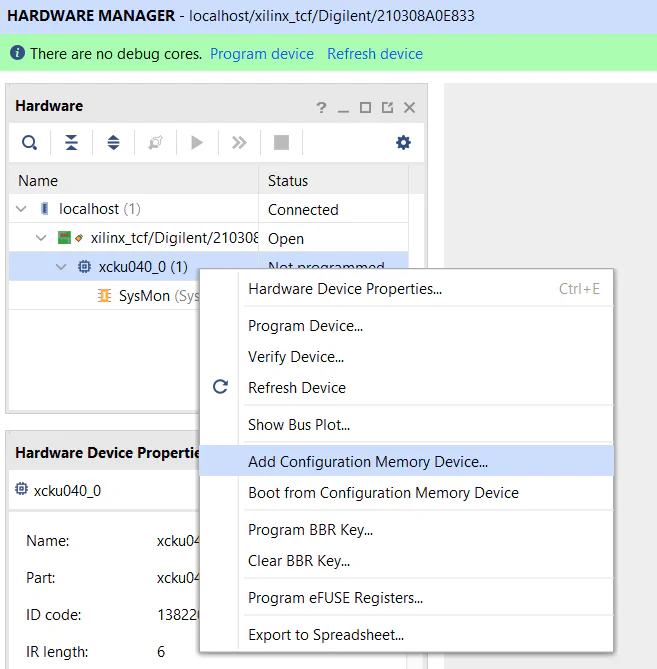657x669 pixels.
Task: Click the Refresh device link in banner
Action: (x=374, y=54)
